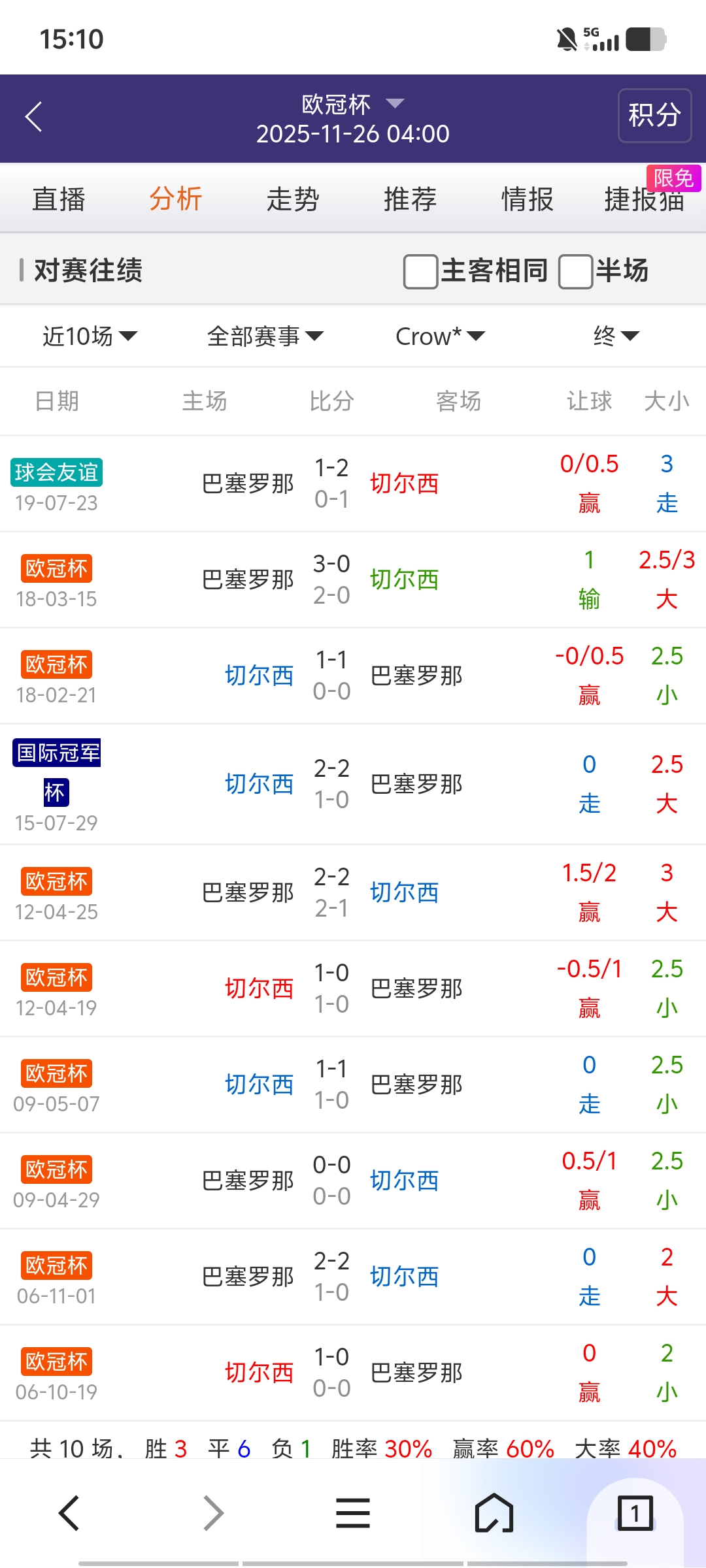Tap the battery status icon
The image size is (706, 1568).
point(646,39)
